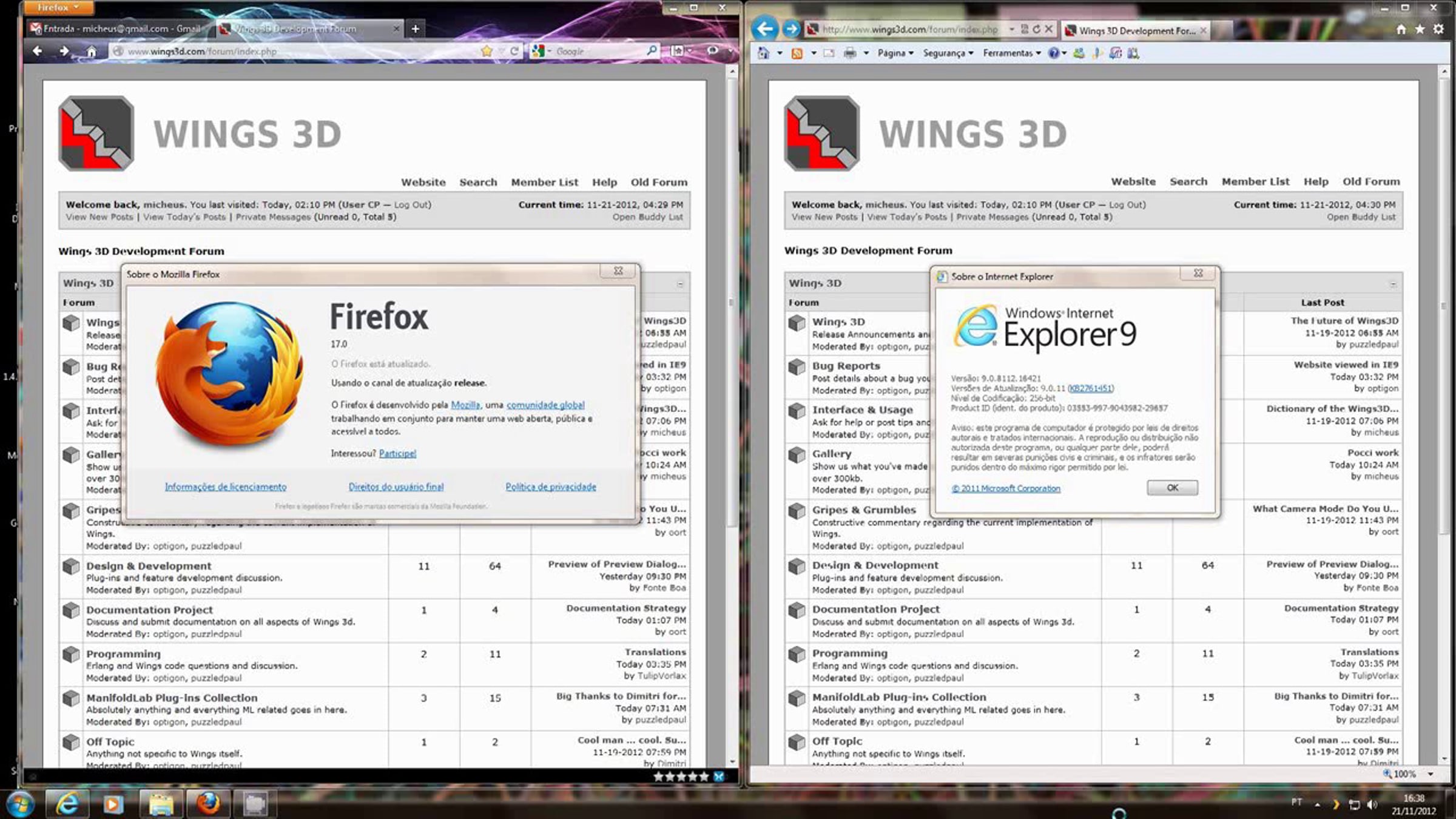
Task: Open the Segurança dropdown in IE
Action: pyautogui.click(x=948, y=53)
